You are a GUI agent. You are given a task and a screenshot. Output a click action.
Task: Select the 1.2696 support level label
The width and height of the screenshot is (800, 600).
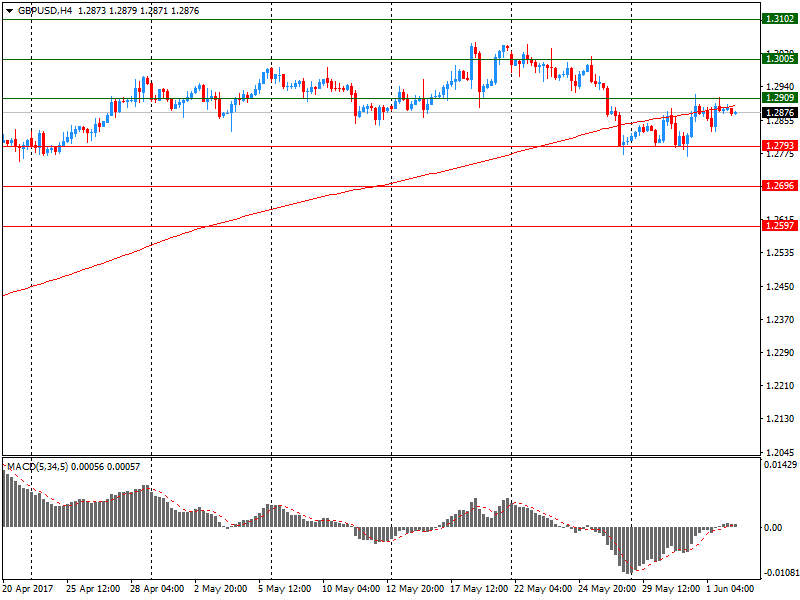(x=780, y=186)
